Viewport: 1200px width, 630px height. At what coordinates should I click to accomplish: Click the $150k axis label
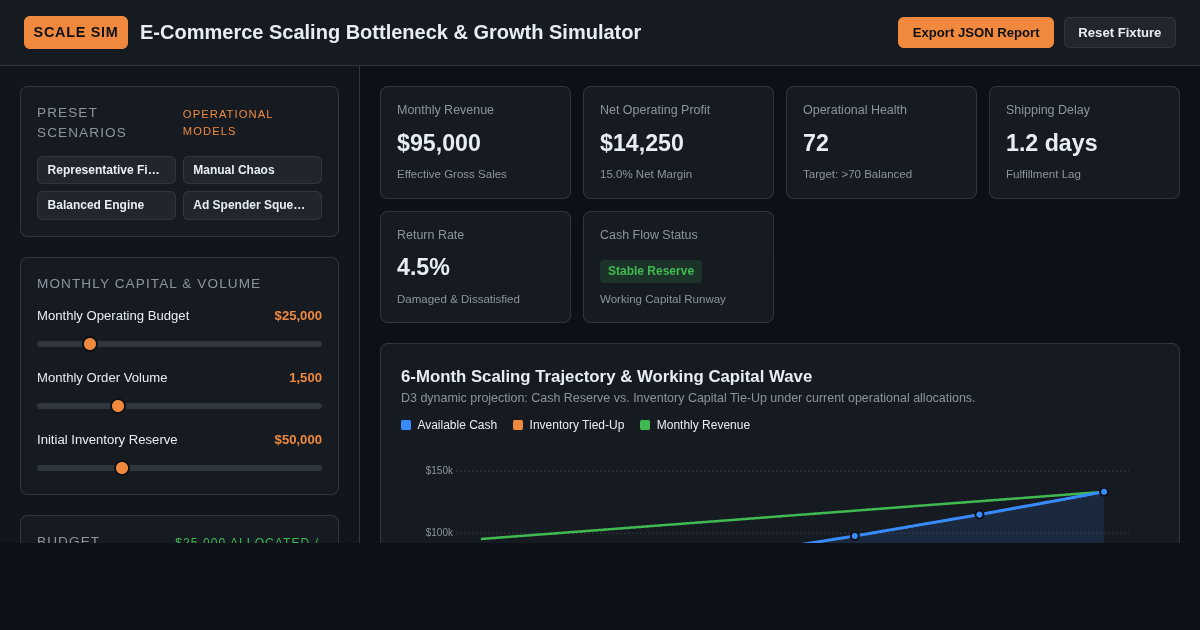coord(439,471)
